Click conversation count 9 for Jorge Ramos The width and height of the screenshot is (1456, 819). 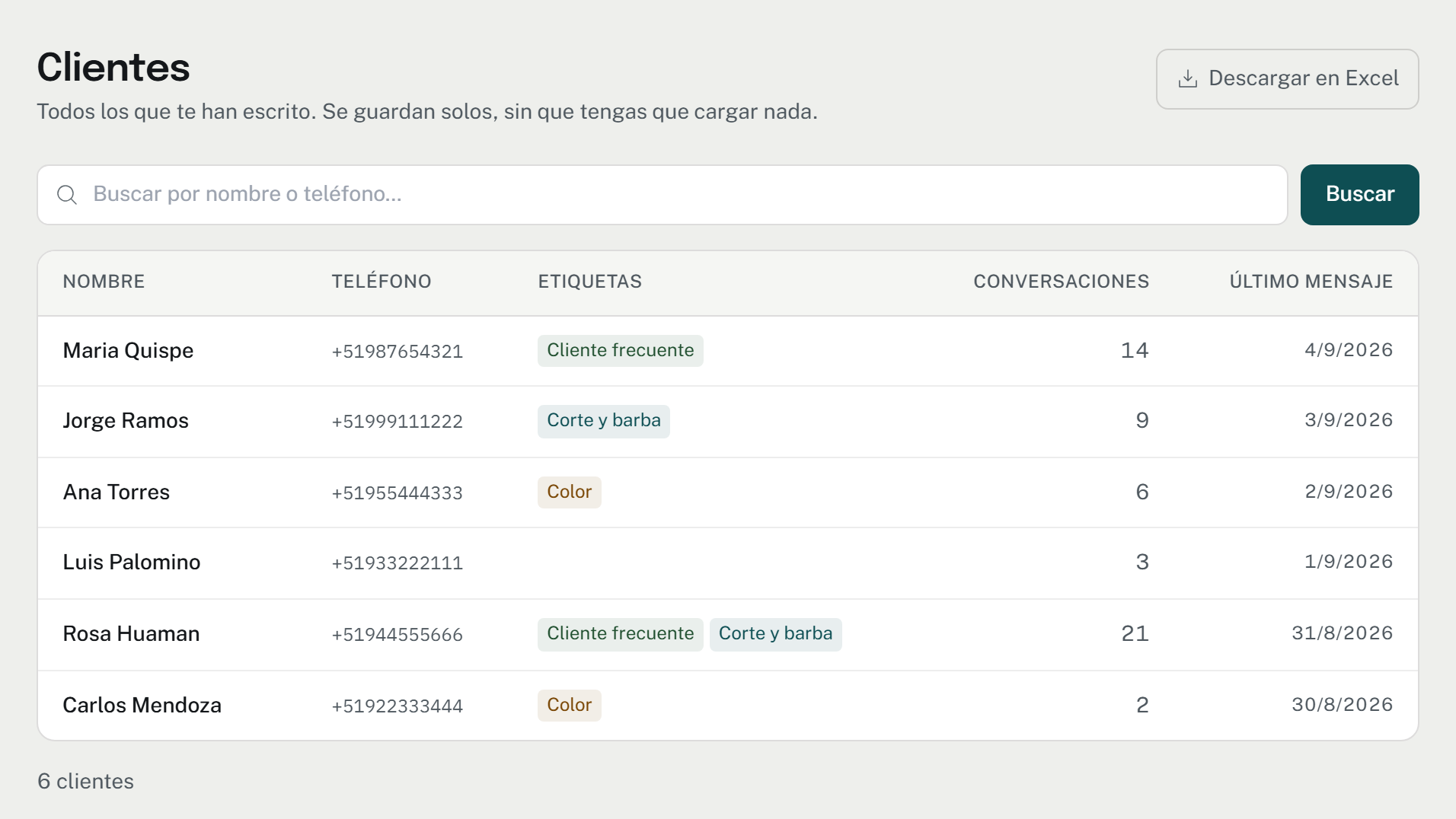tap(1142, 421)
